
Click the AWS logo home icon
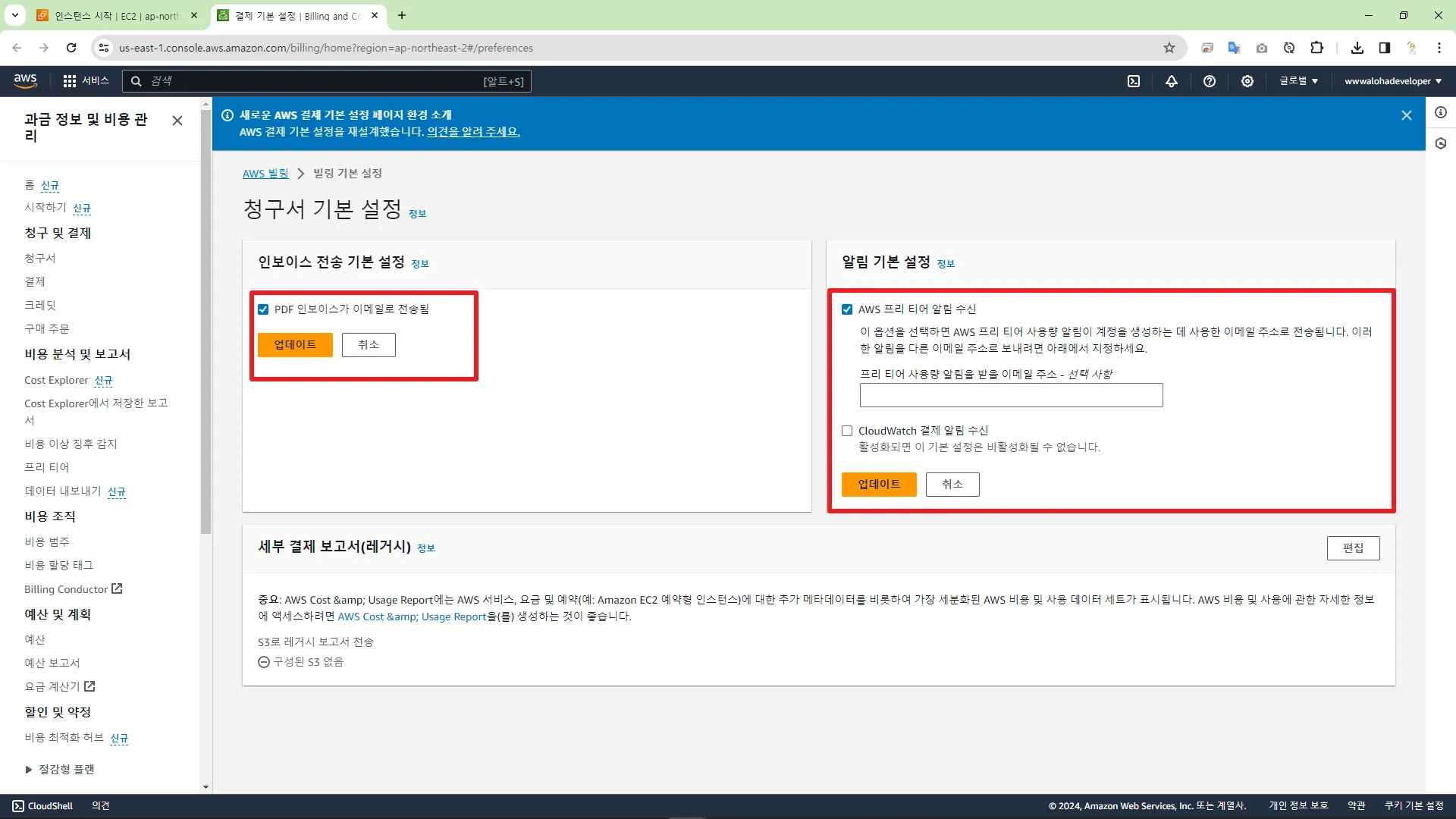click(25, 80)
